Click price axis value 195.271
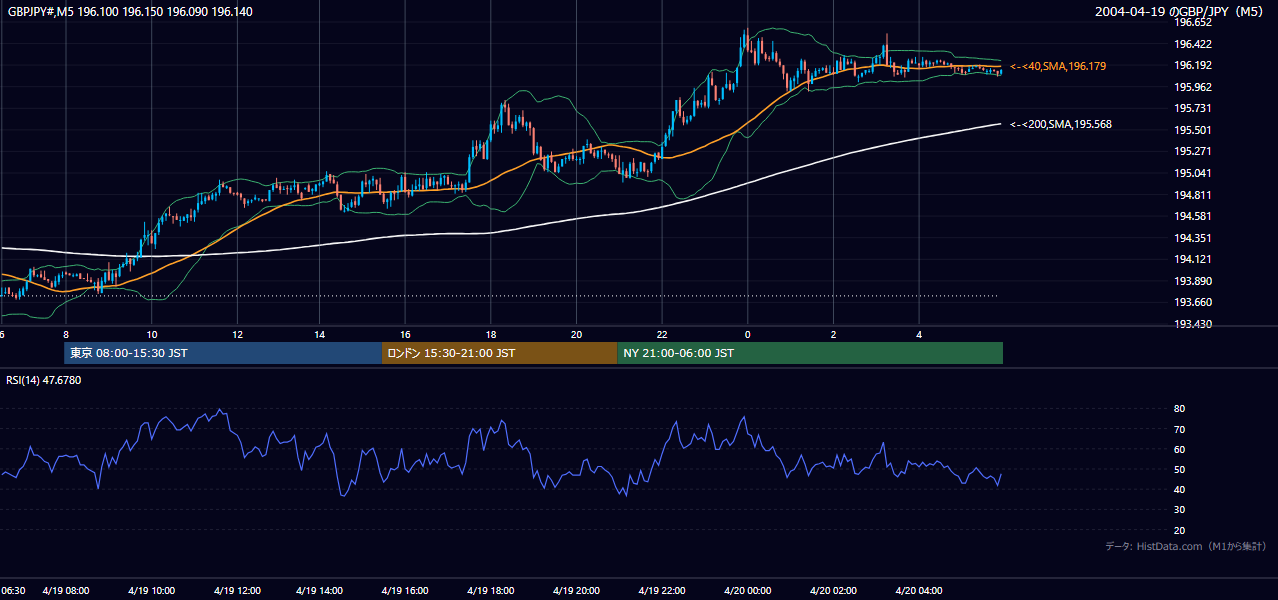Image resolution: width=1278 pixels, height=600 pixels. click(1192, 151)
